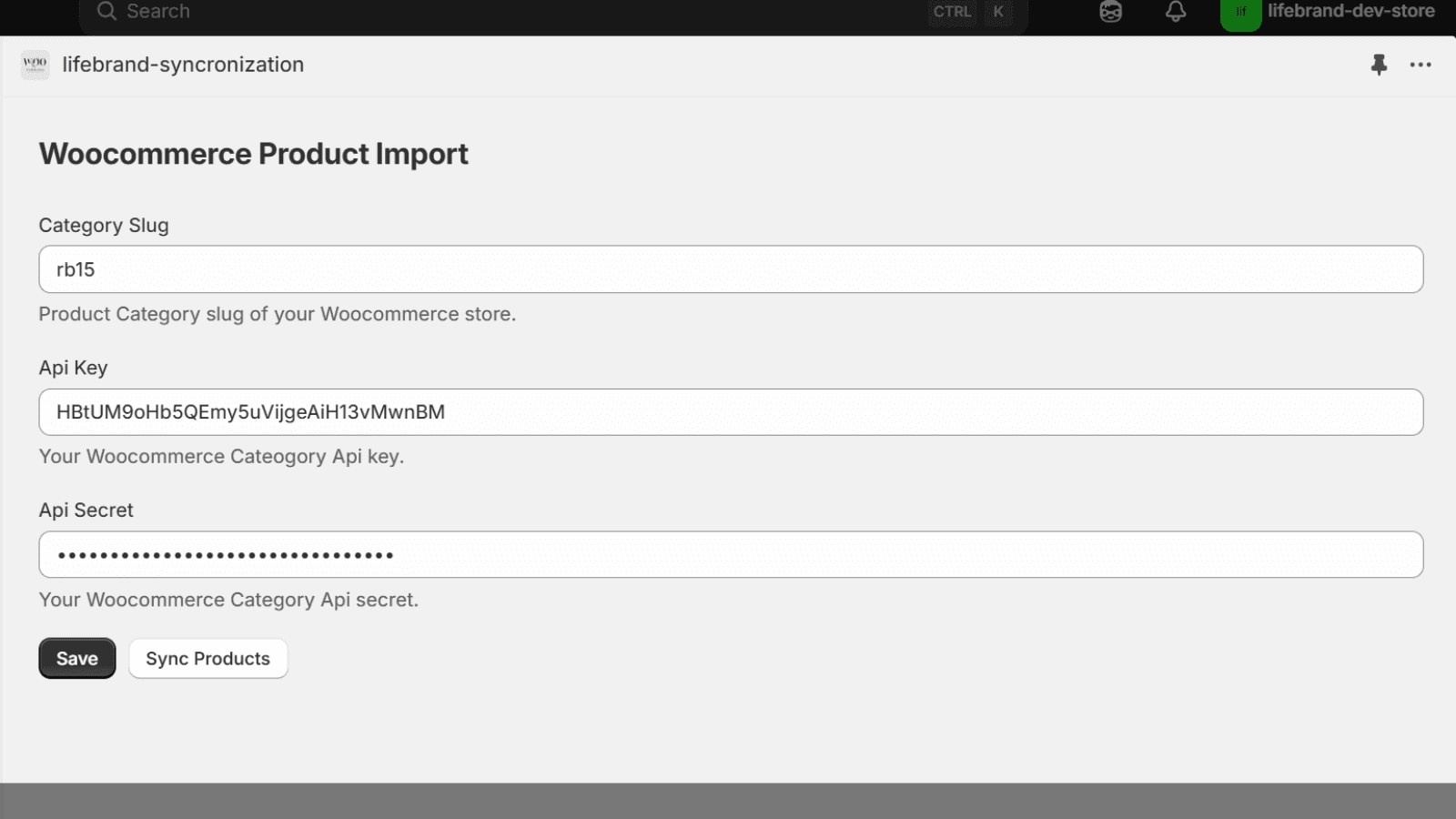Click the K shortcut key badge
Image resolution: width=1456 pixels, height=819 pixels.
[998, 12]
